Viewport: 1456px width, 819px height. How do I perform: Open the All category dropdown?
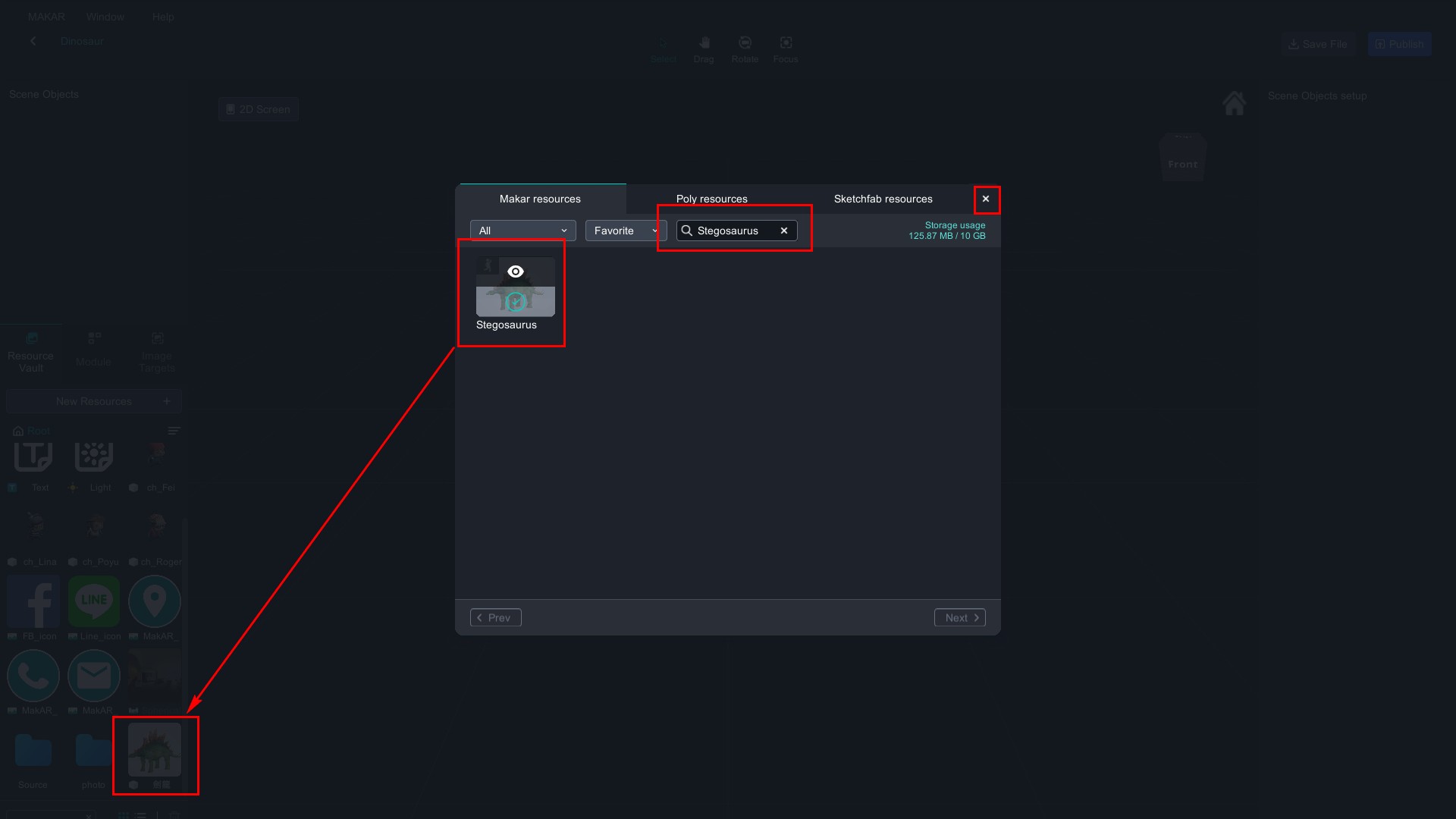pos(522,231)
